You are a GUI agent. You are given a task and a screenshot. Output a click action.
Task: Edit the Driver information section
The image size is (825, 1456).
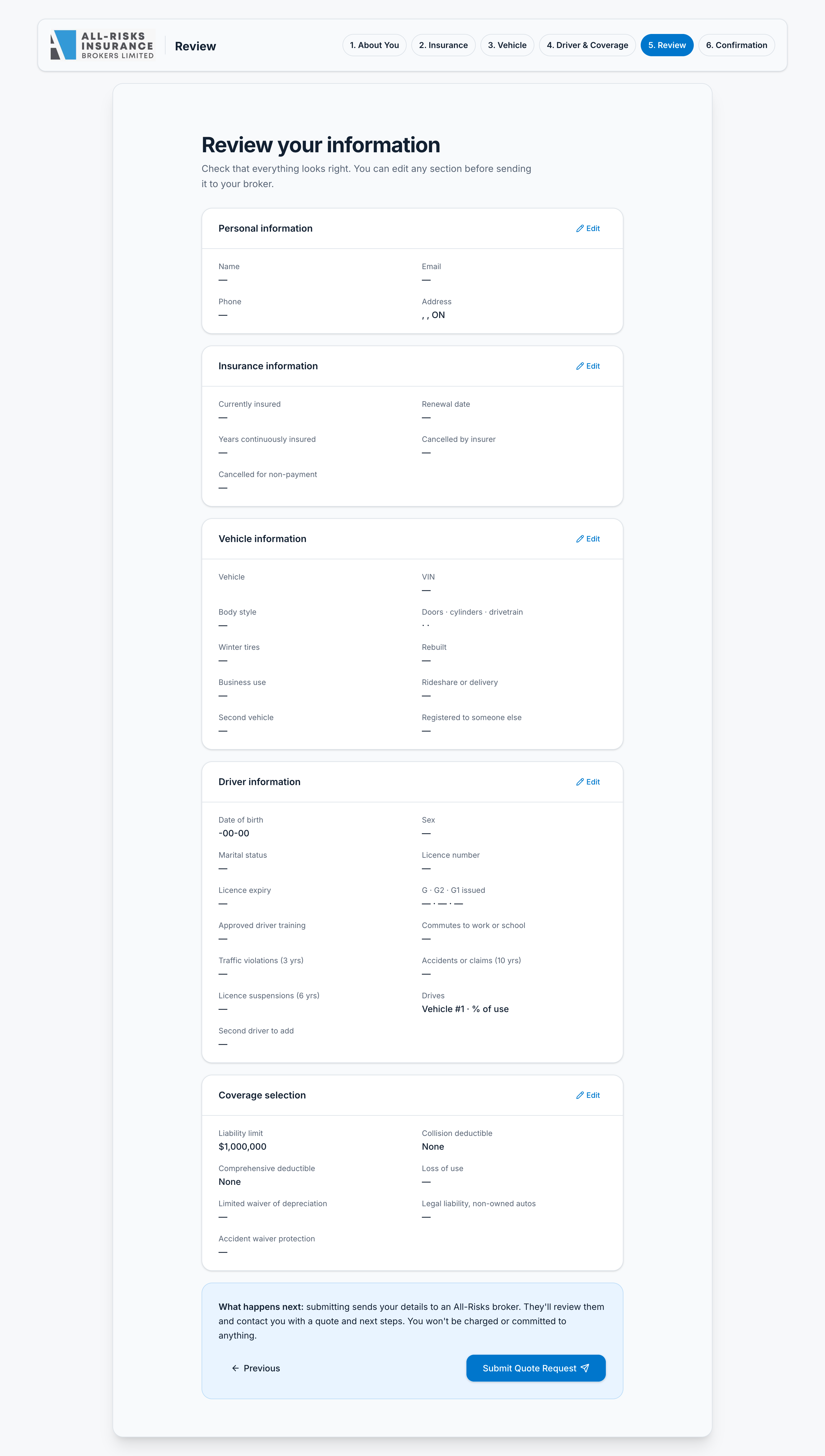click(x=588, y=782)
